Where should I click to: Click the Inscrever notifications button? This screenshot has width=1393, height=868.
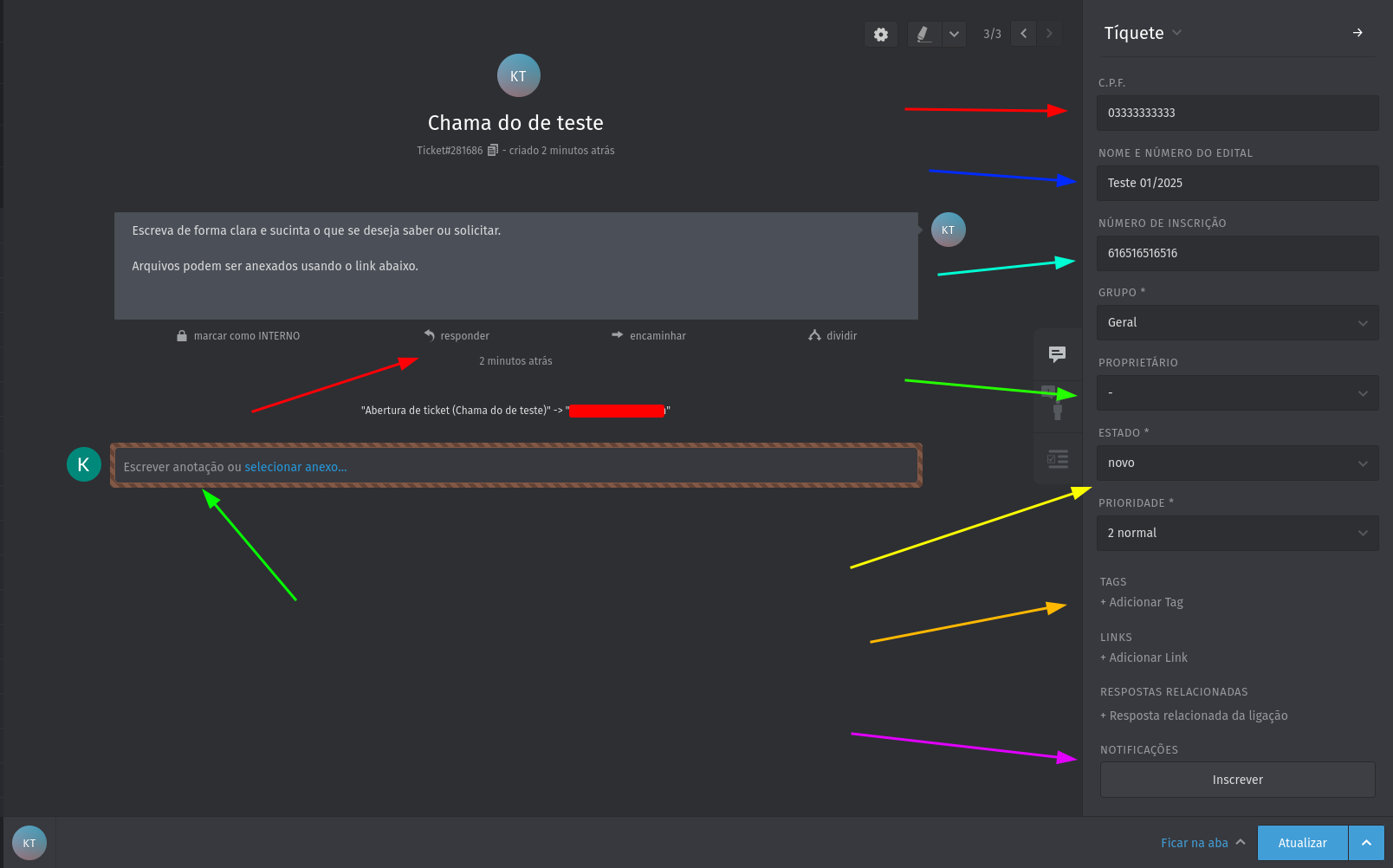1237,780
